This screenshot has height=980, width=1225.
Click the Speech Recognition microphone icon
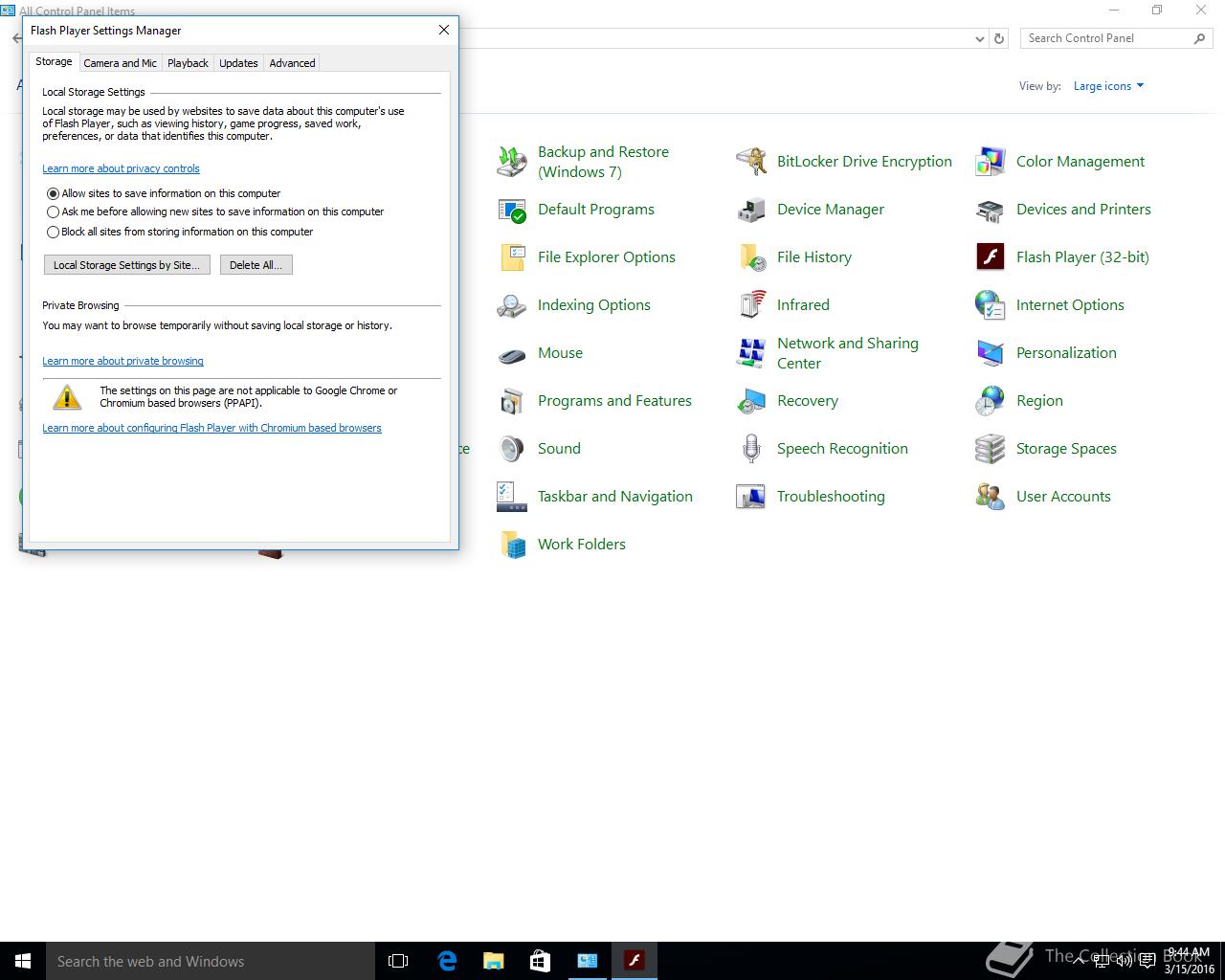751,449
